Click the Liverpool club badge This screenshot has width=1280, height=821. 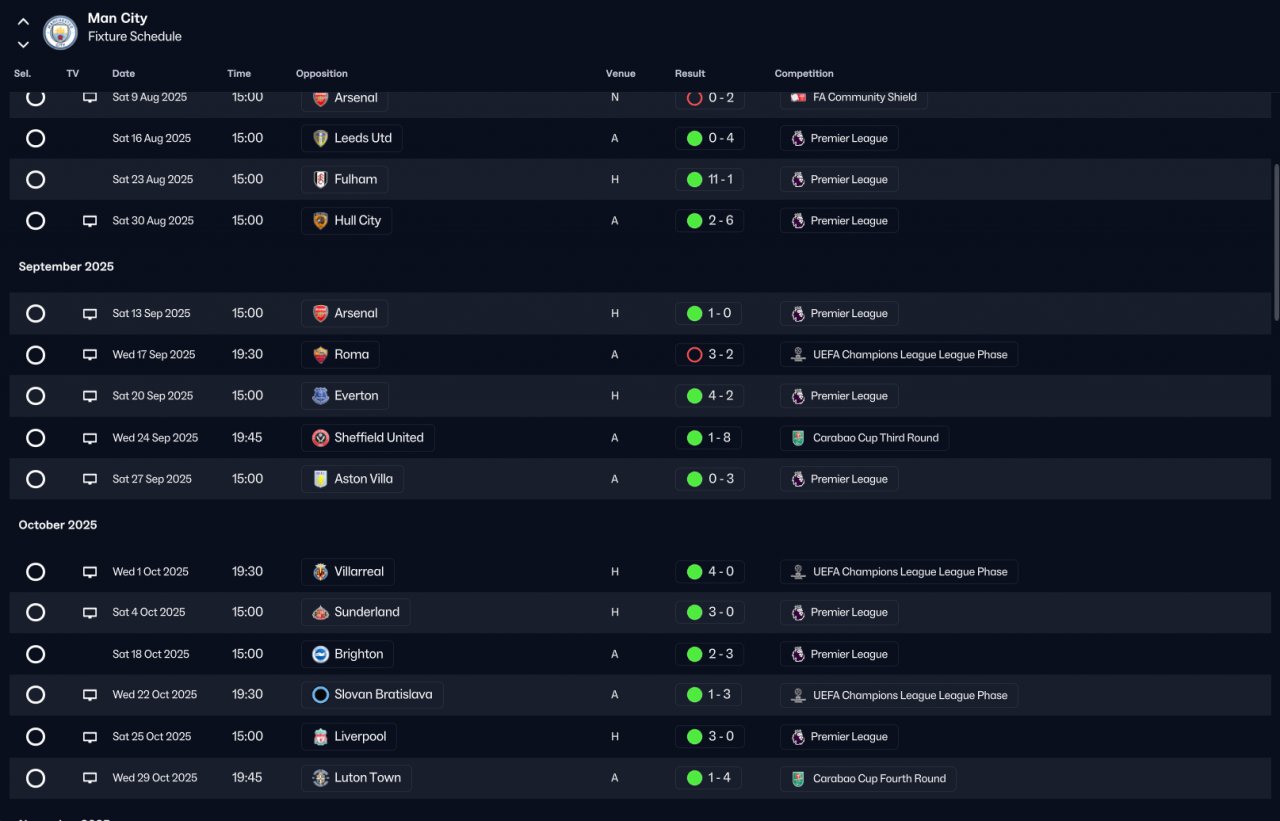pyautogui.click(x=320, y=737)
